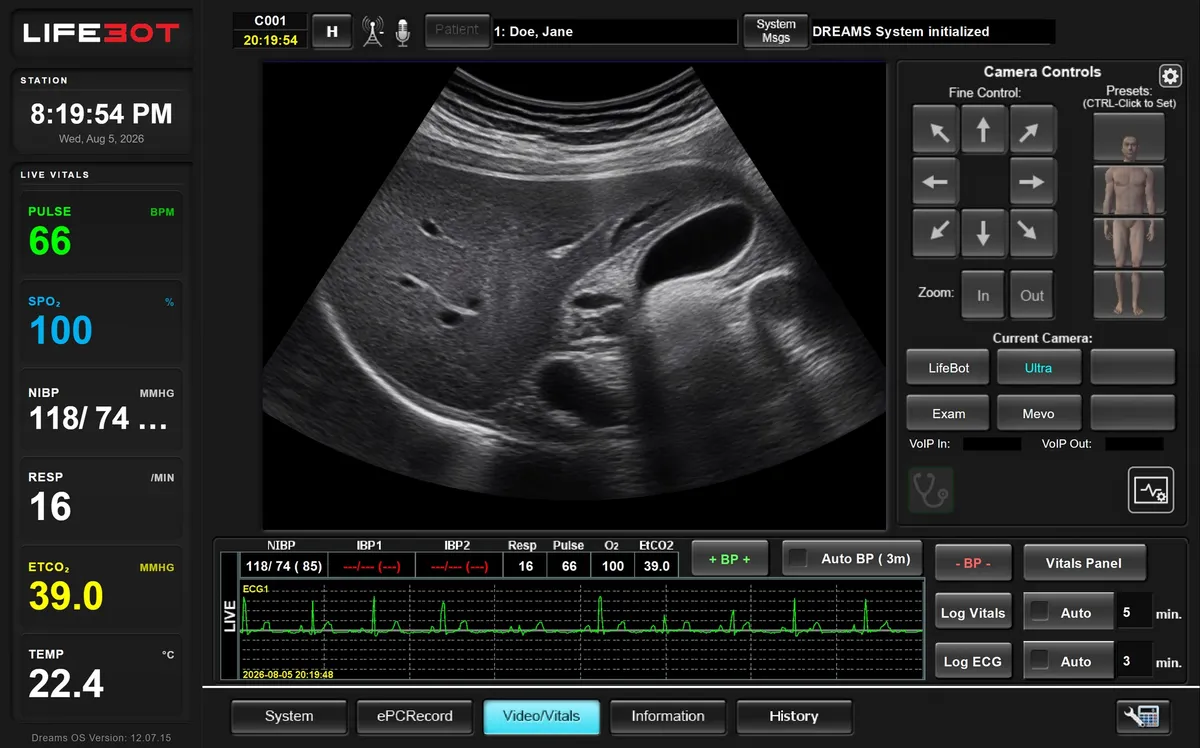1200x748 pixels.
Task: Tilt camera down with the down arrow
Action: 984,233
